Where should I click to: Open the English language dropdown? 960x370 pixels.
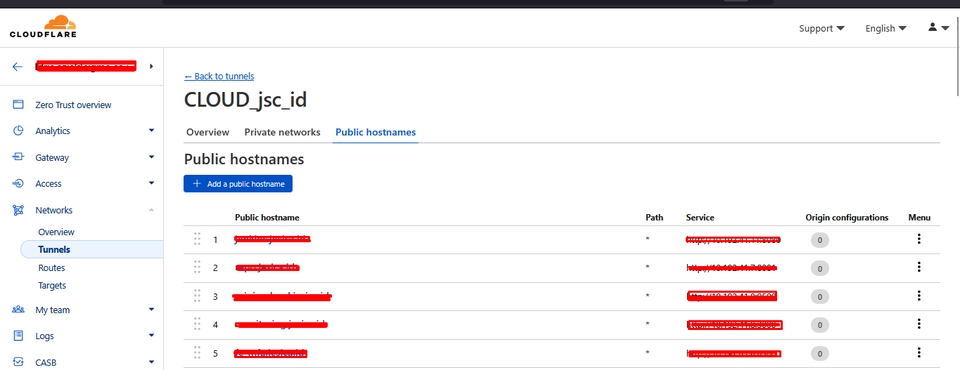coord(886,28)
